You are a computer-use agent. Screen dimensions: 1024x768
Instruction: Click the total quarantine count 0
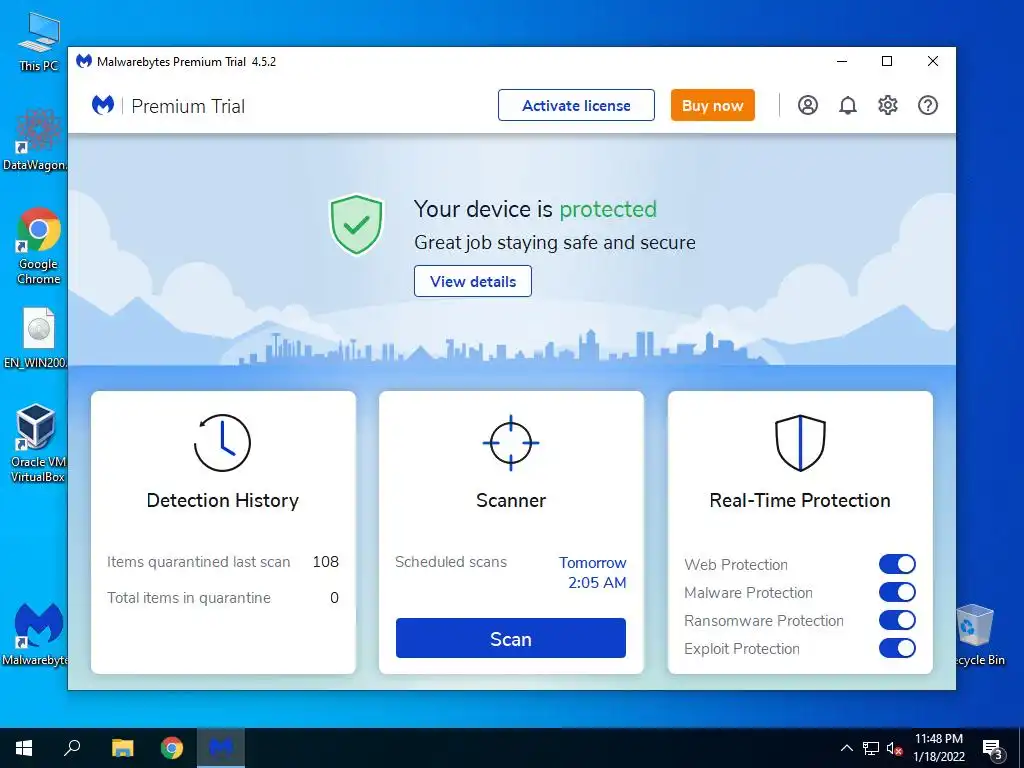pos(334,598)
